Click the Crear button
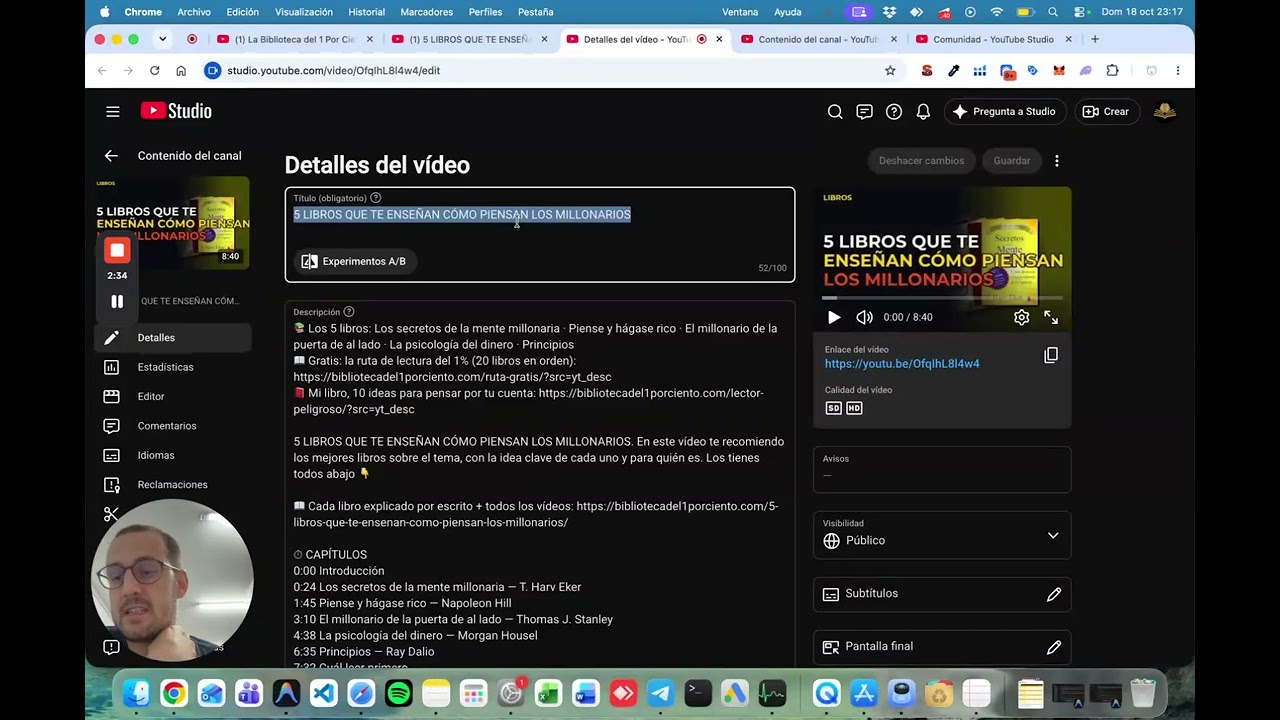1280x720 pixels. [1105, 112]
